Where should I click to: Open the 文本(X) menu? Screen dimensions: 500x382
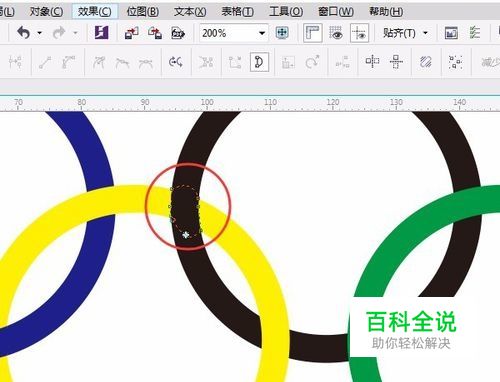190,12
